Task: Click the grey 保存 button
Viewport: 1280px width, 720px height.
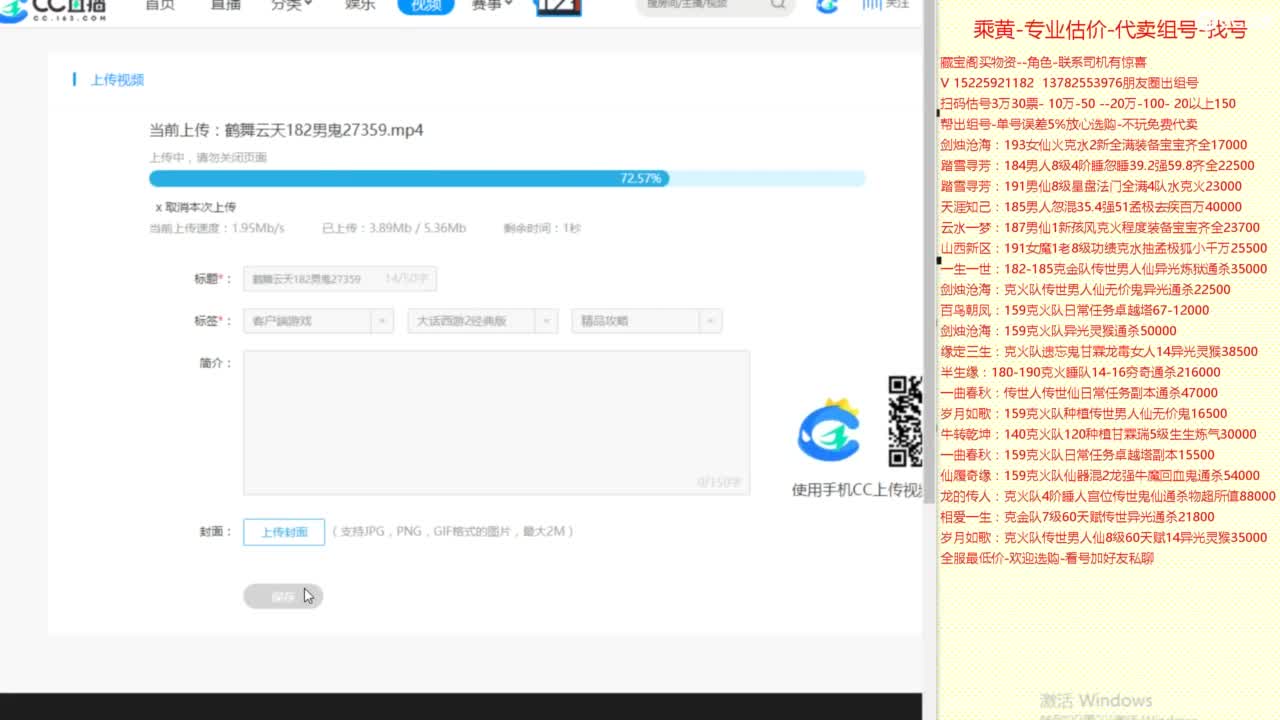Action: pos(283,596)
